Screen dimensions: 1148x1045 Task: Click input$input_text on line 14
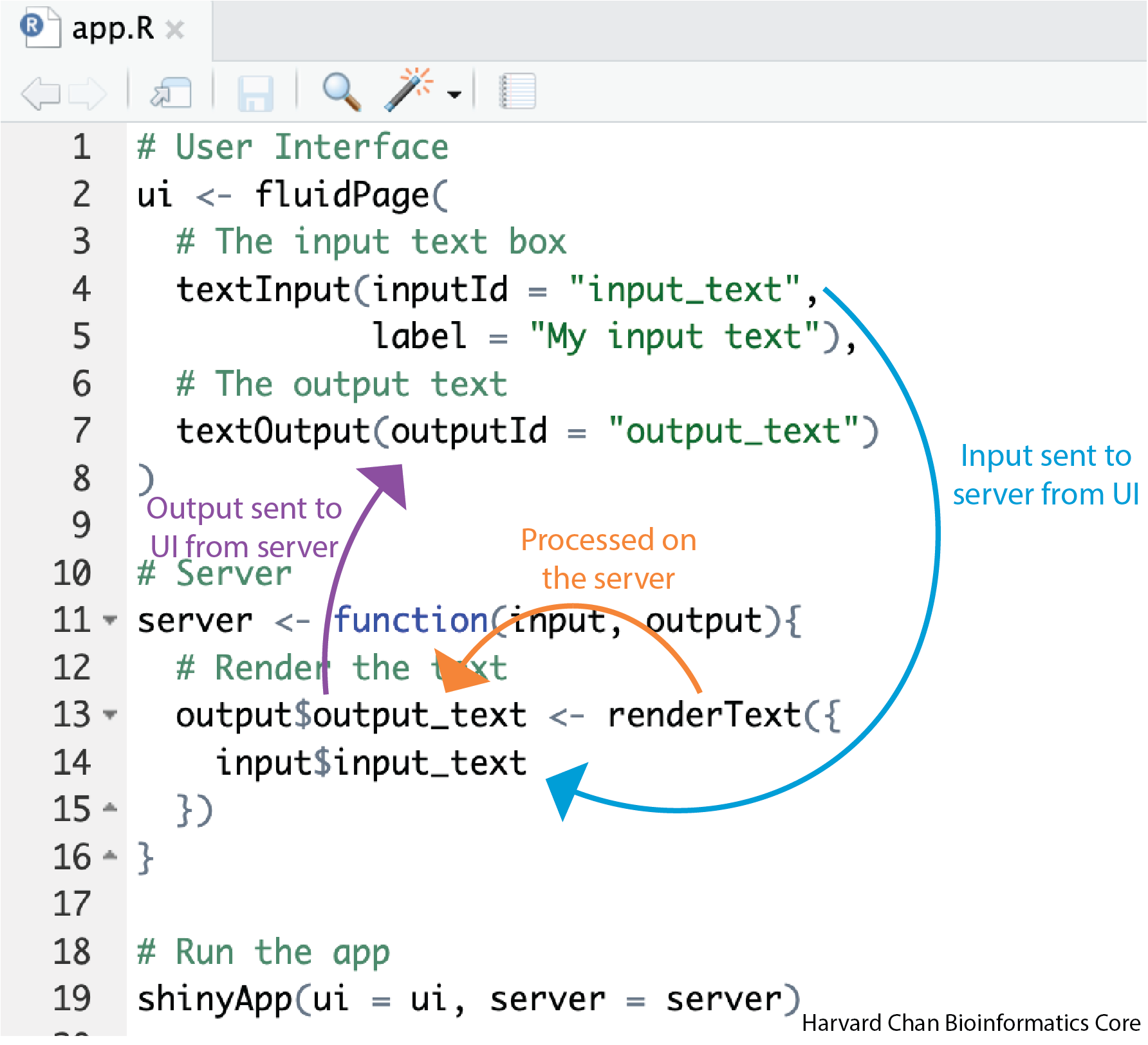pos(371,763)
